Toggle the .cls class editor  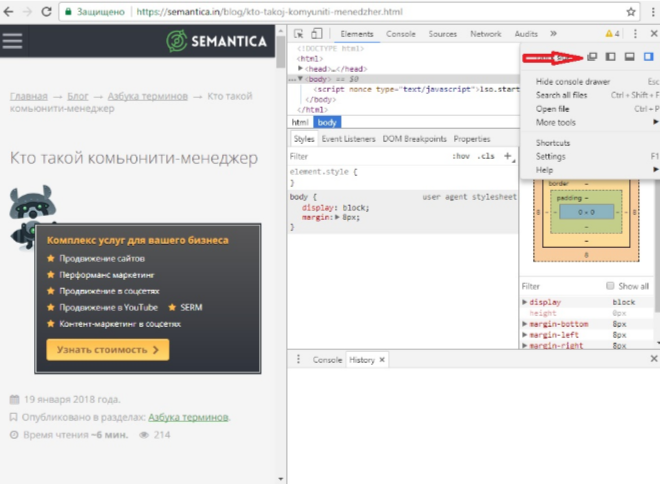pyautogui.click(x=486, y=157)
